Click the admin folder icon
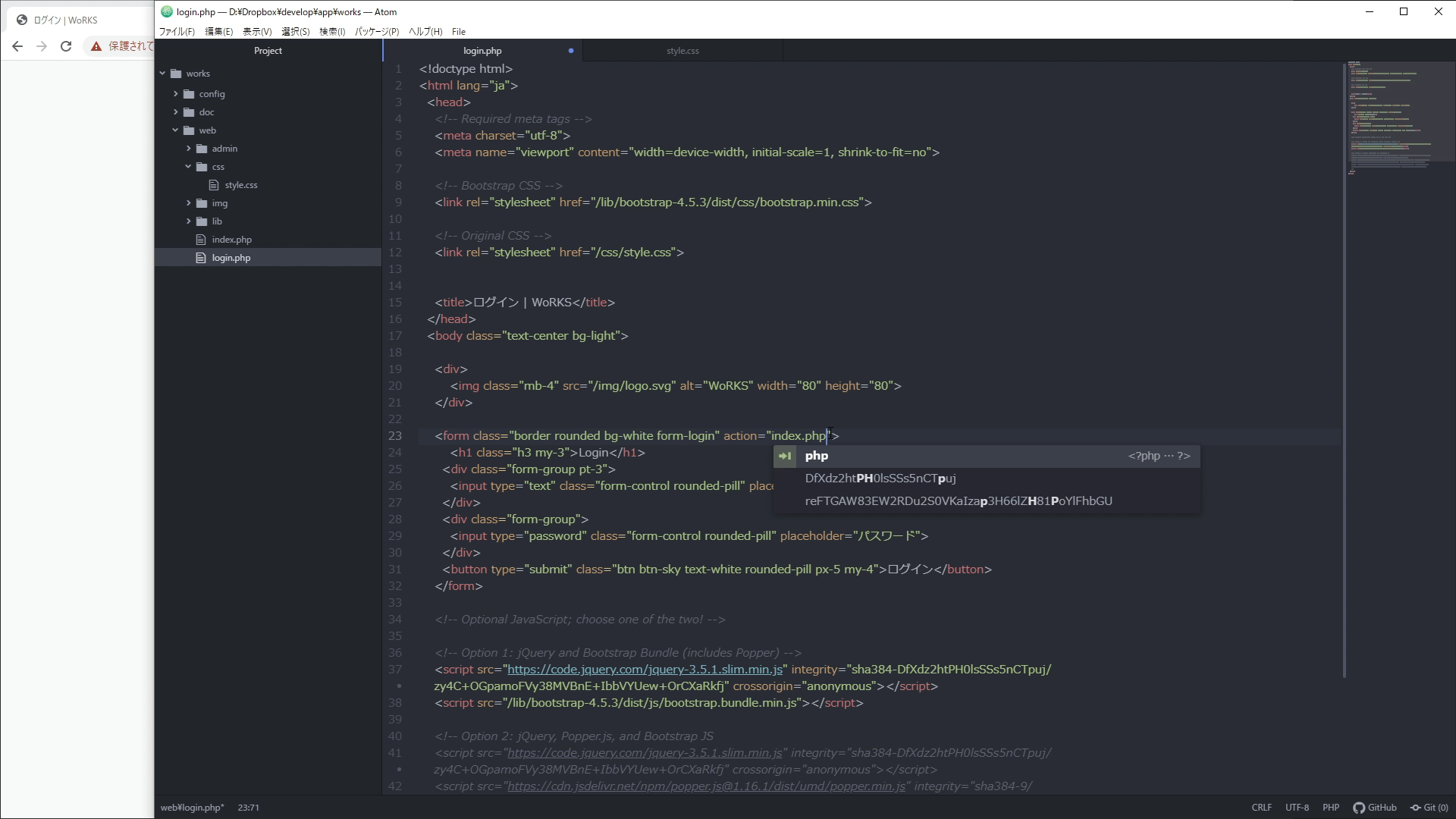 pyautogui.click(x=202, y=149)
